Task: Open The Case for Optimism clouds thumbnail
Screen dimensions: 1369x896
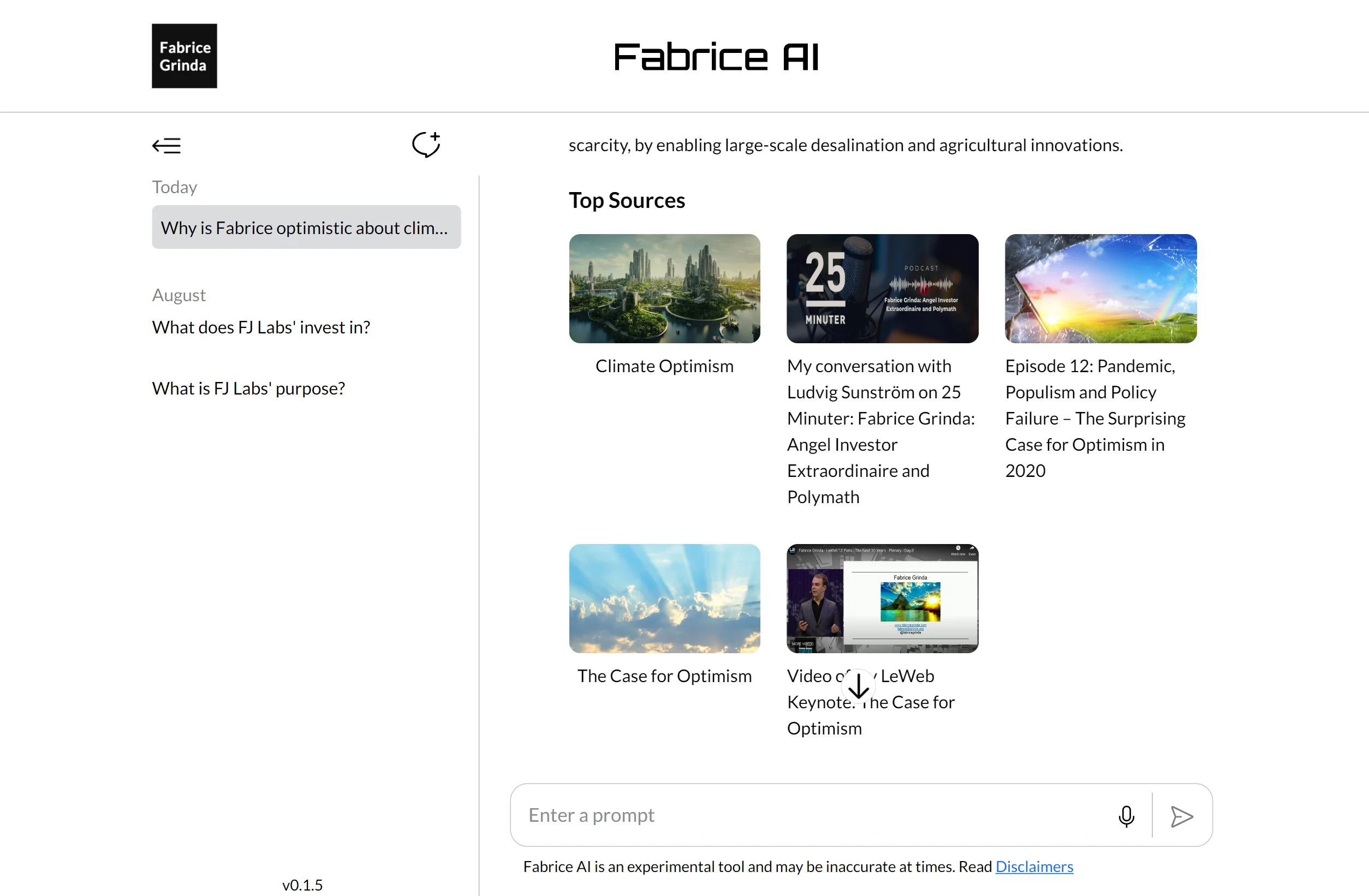Action: (x=664, y=599)
